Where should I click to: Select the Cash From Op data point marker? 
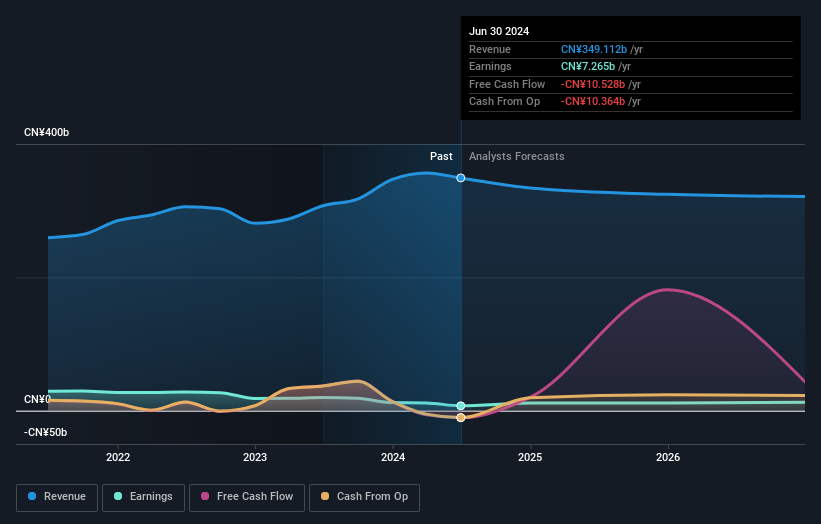pyautogui.click(x=461, y=418)
